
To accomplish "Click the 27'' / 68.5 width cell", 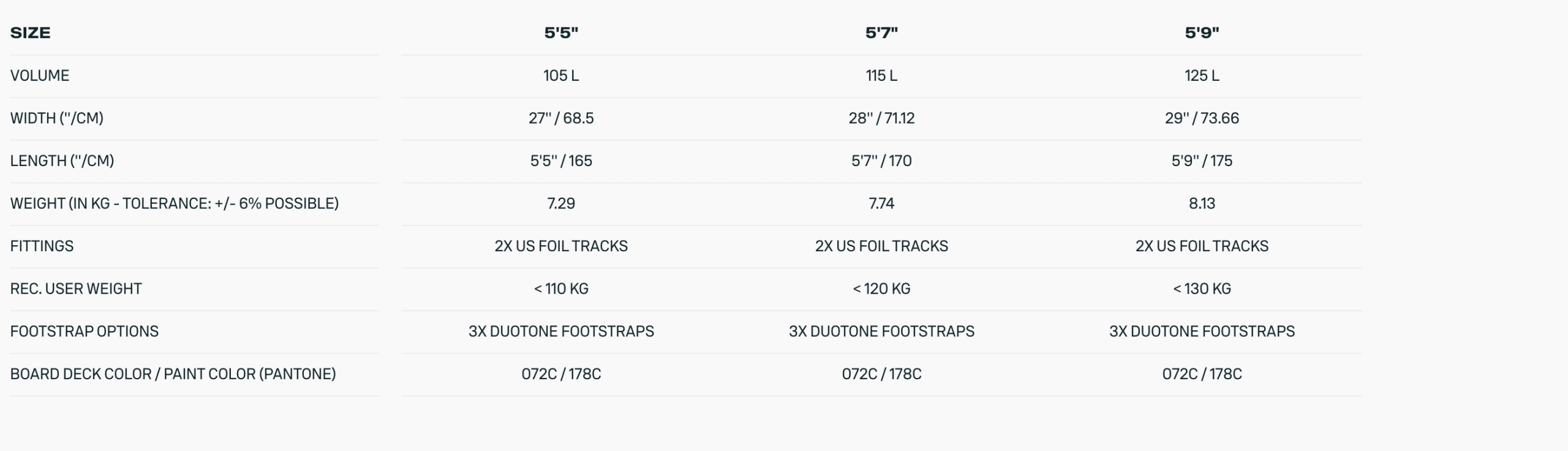I will (561, 118).
